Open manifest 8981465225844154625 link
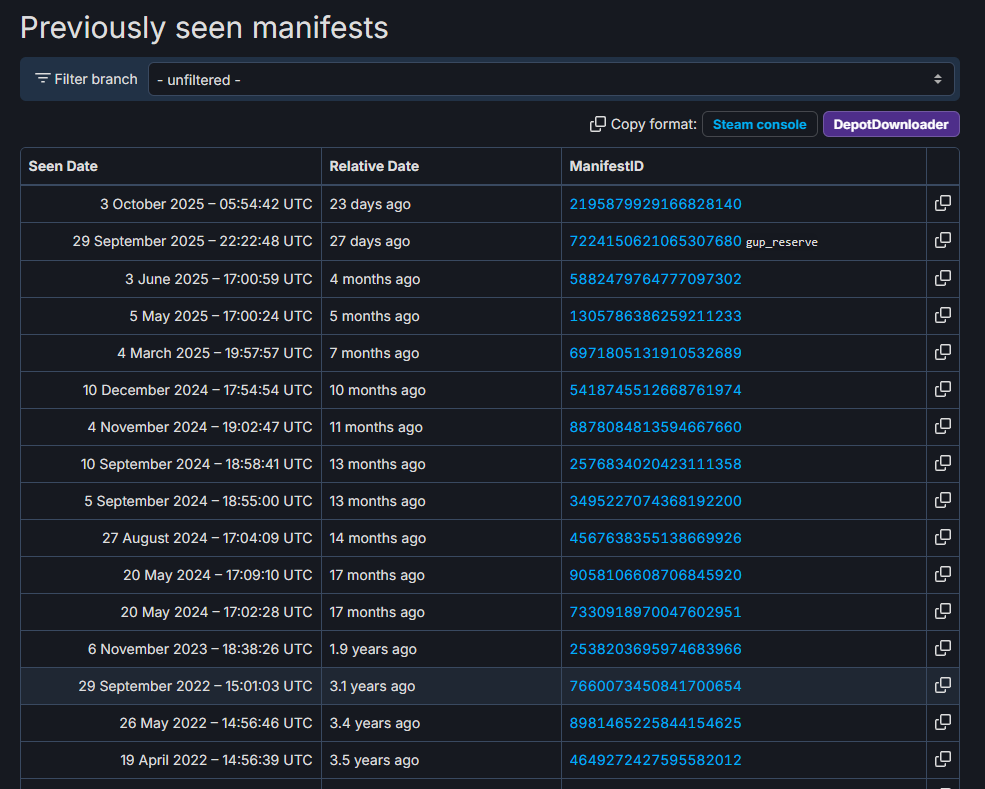 tap(655, 724)
